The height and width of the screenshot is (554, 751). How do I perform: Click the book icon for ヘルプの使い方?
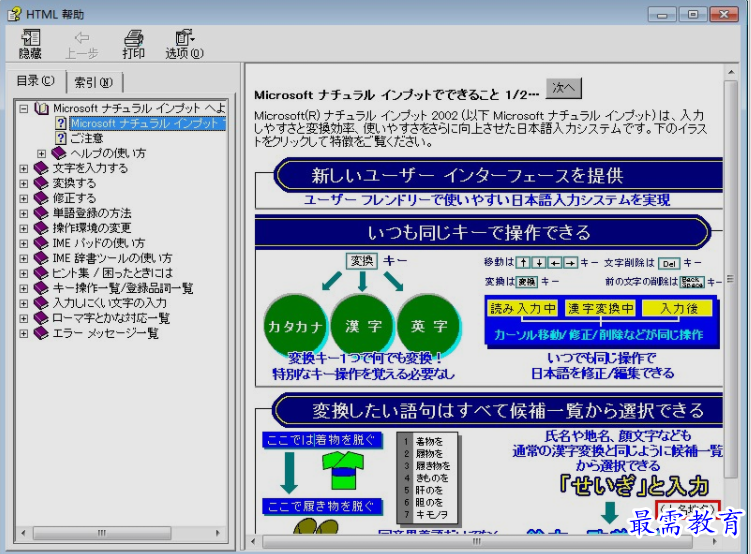[59, 153]
